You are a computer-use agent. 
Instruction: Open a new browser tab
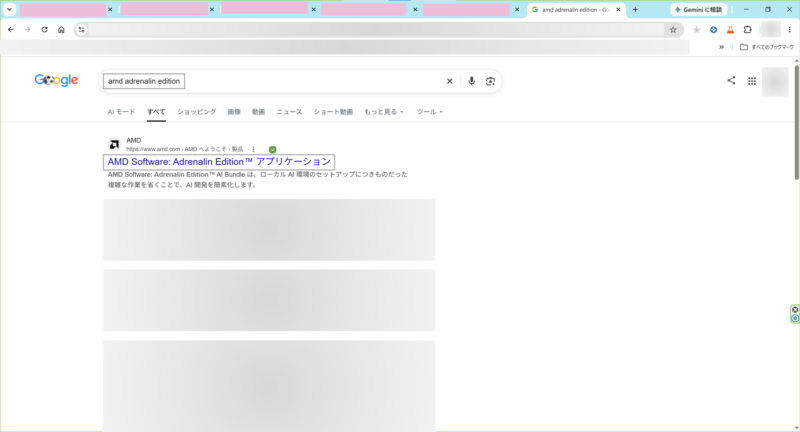click(635, 10)
